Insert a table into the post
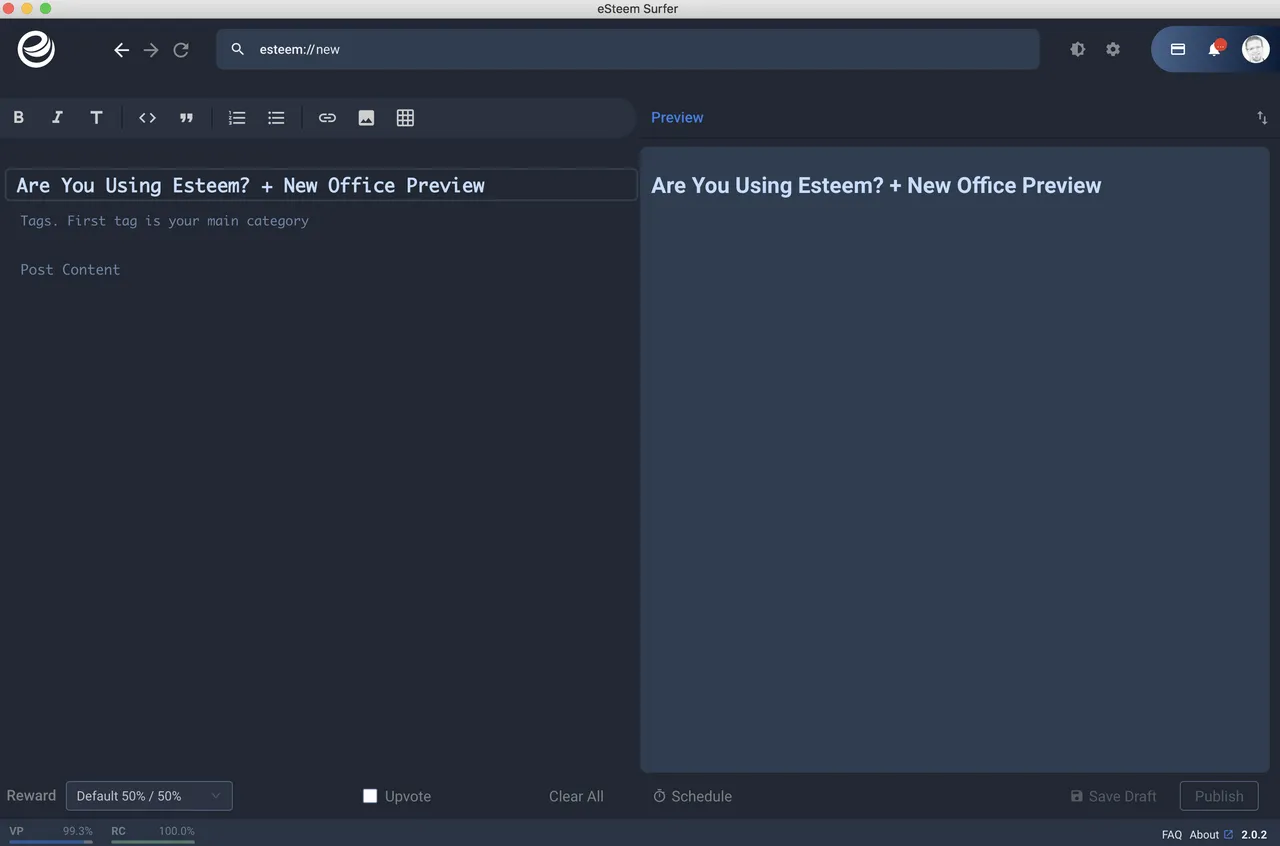Screen dimensions: 1280x846 [x=405, y=118]
